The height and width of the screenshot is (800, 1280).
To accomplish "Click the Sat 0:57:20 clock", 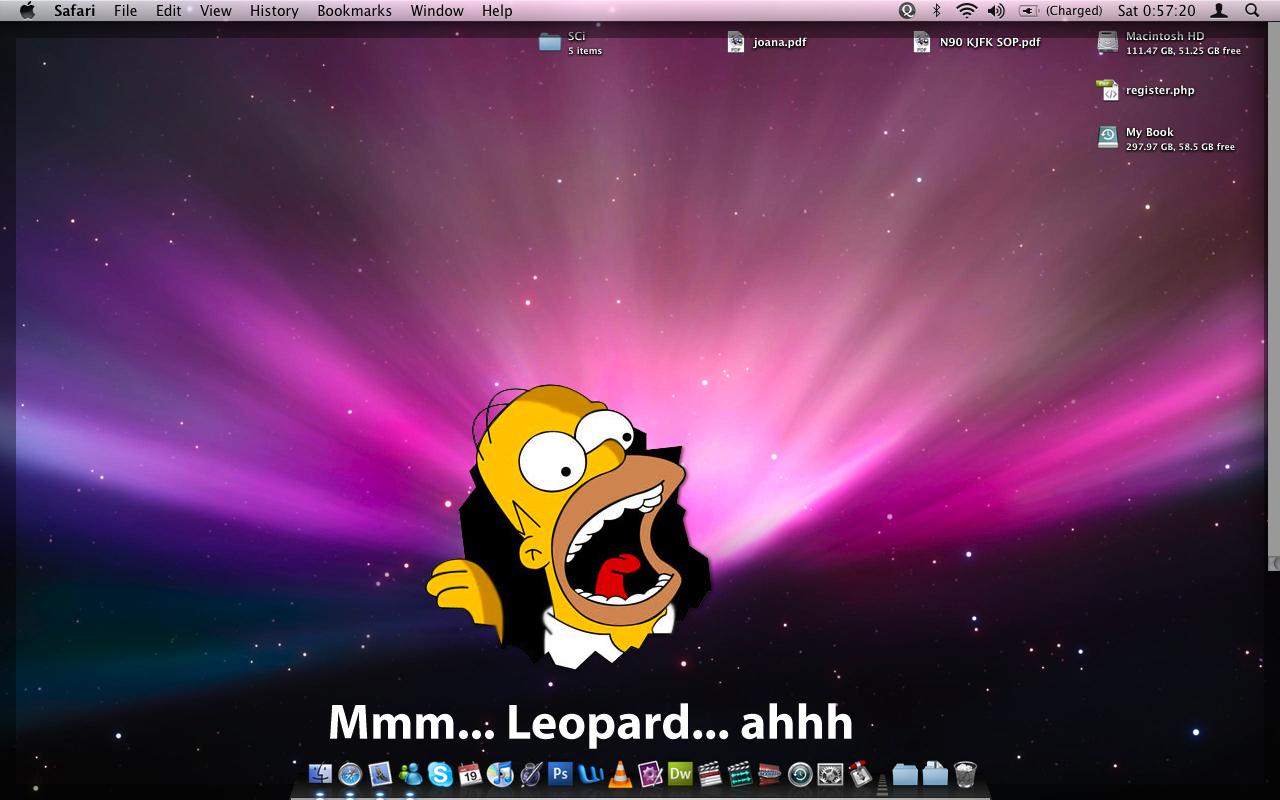I will click(1156, 11).
